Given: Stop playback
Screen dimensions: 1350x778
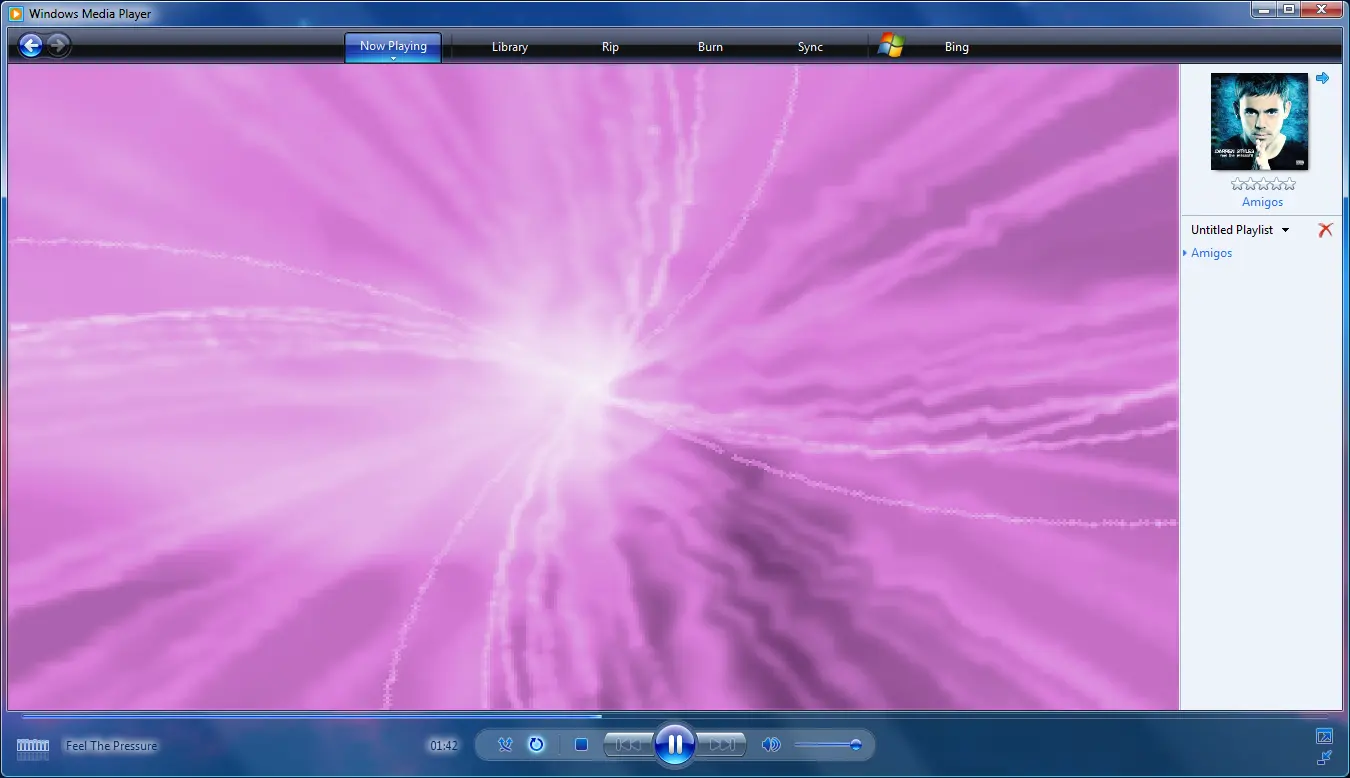Looking at the screenshot, I should (581, 744).
